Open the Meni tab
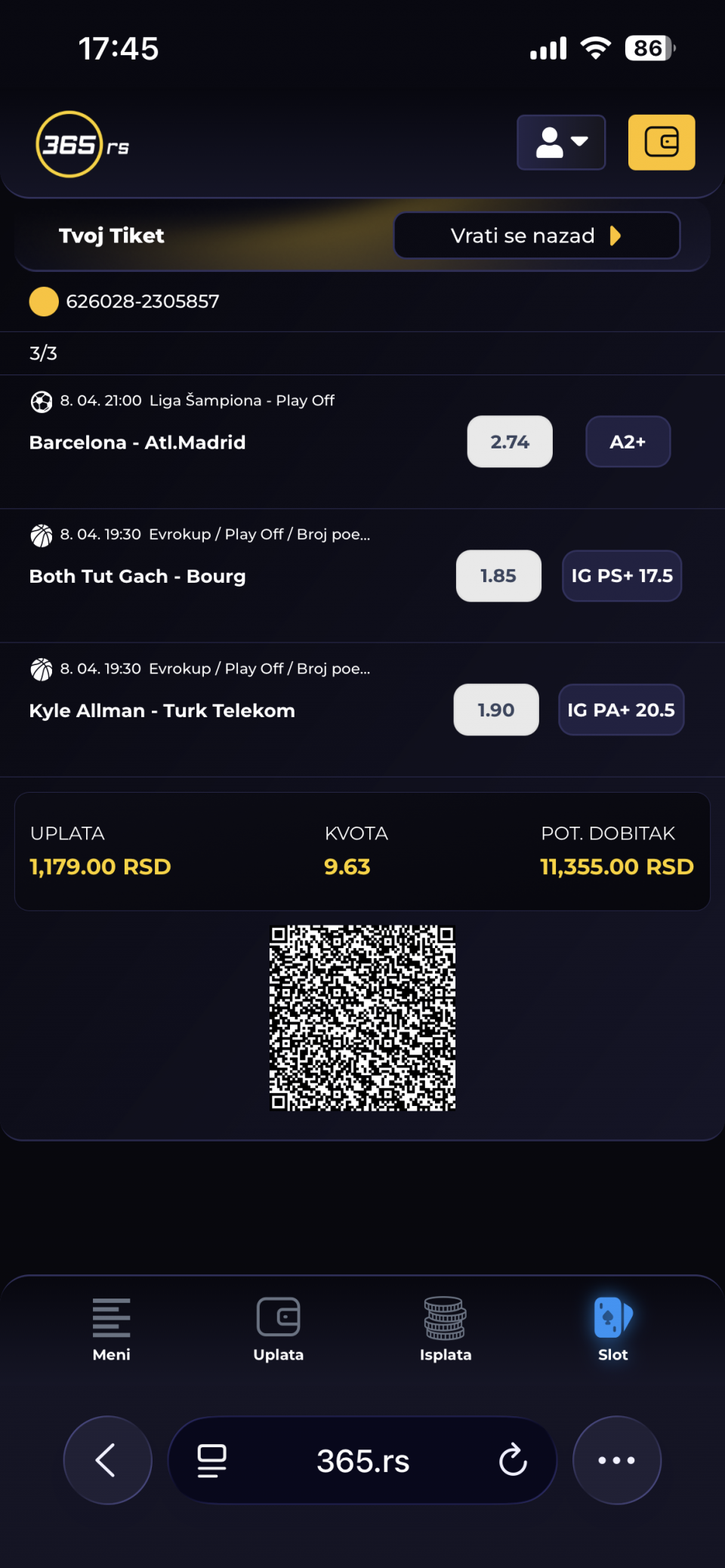 pyautogui.click(x=112, y=1329)
